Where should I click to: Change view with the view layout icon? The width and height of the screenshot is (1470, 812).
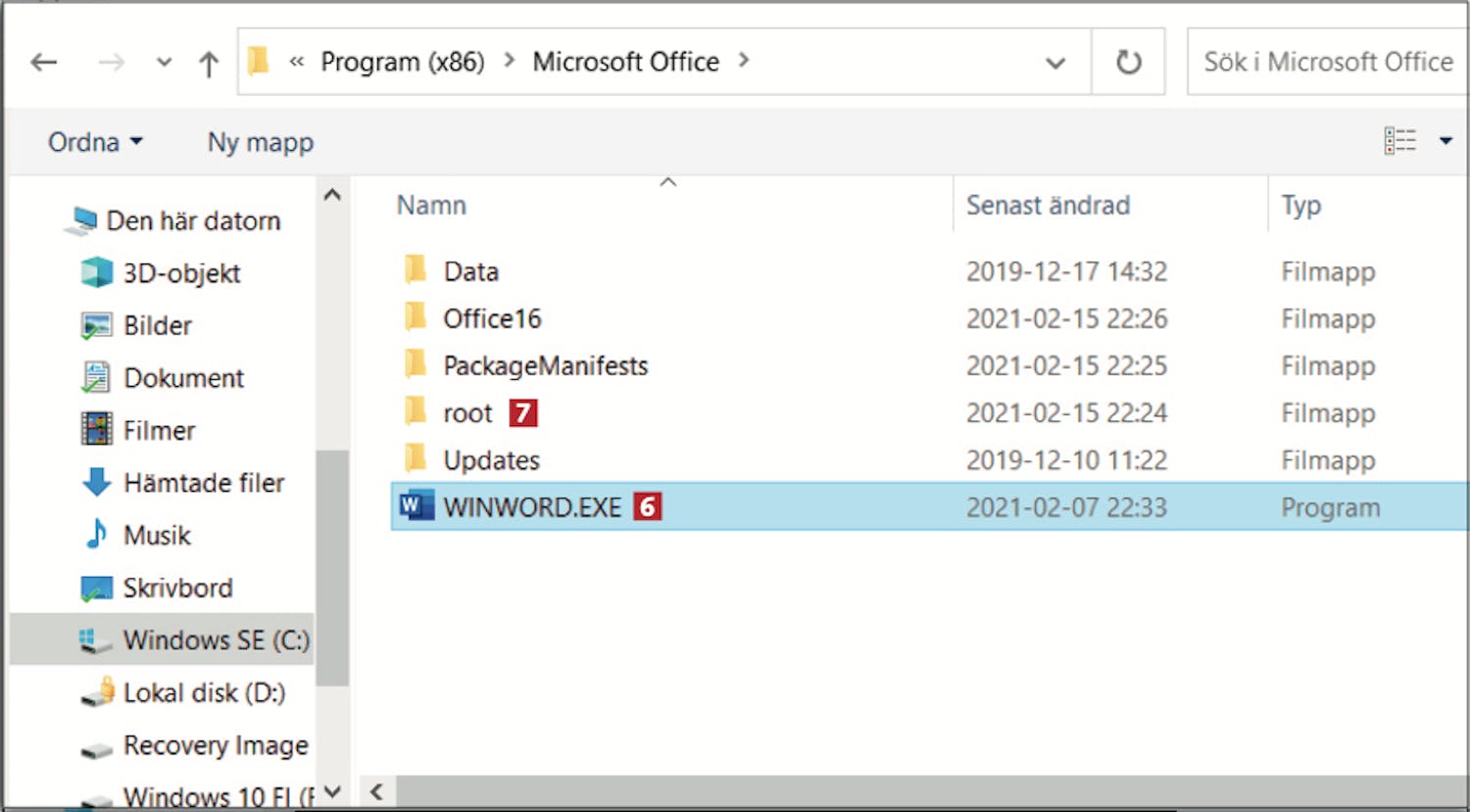(1400, 141)
